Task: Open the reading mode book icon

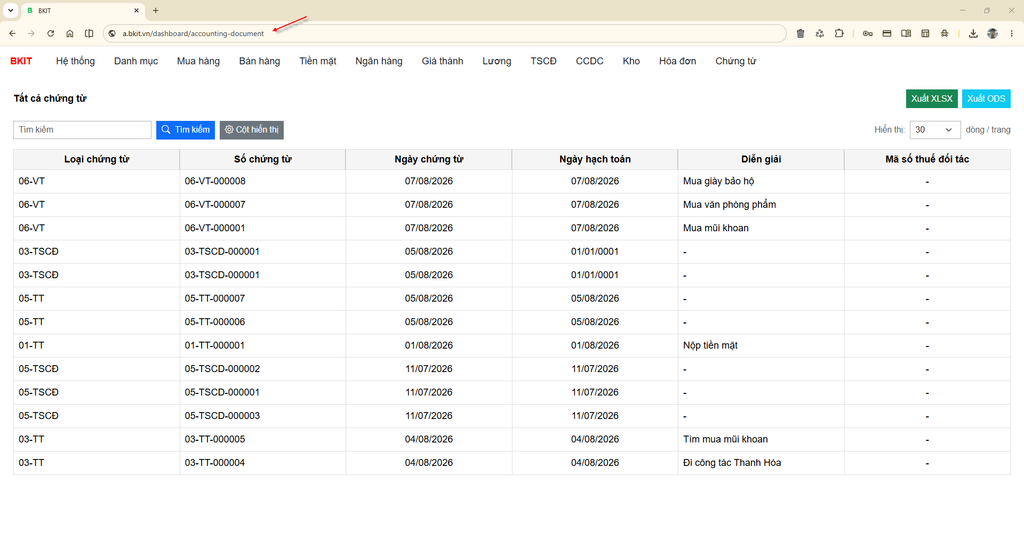Action: click(906, 33)
